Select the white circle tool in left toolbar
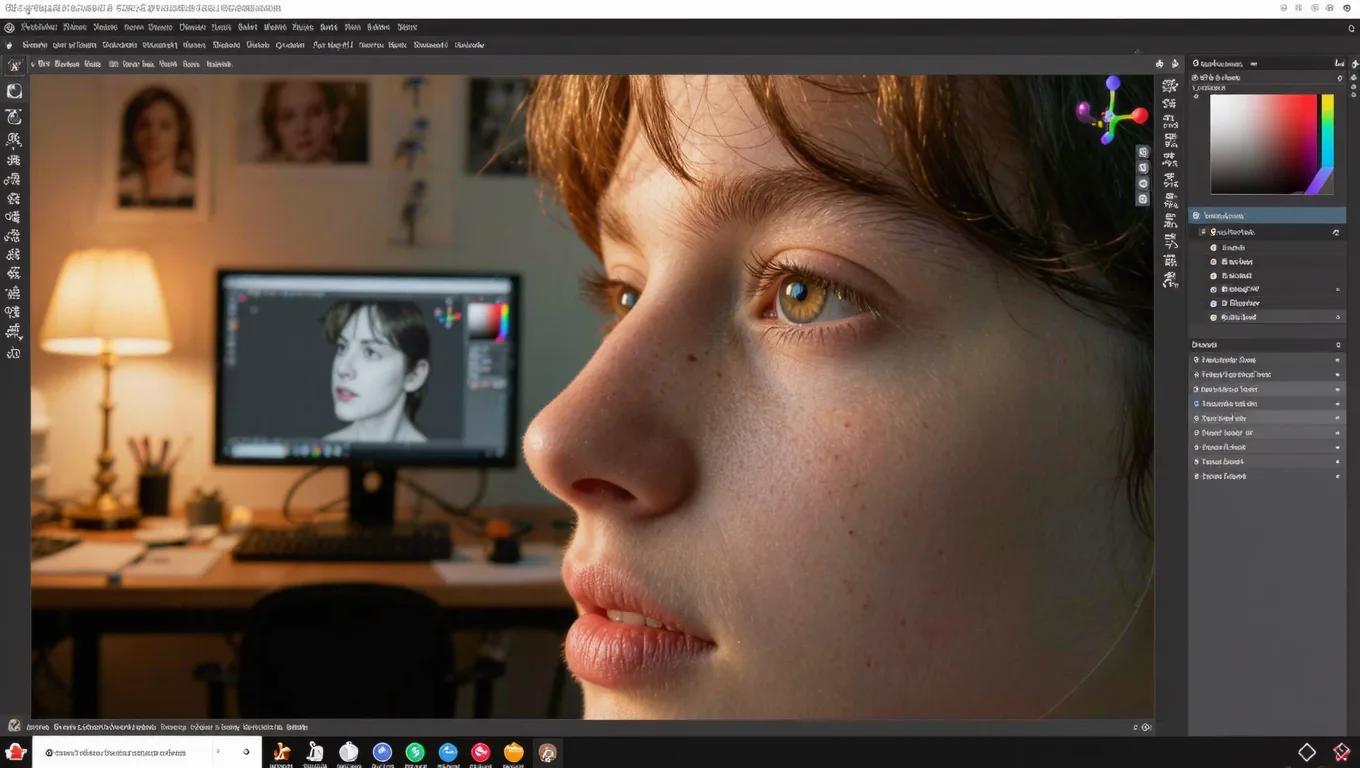 coord(14,91)
